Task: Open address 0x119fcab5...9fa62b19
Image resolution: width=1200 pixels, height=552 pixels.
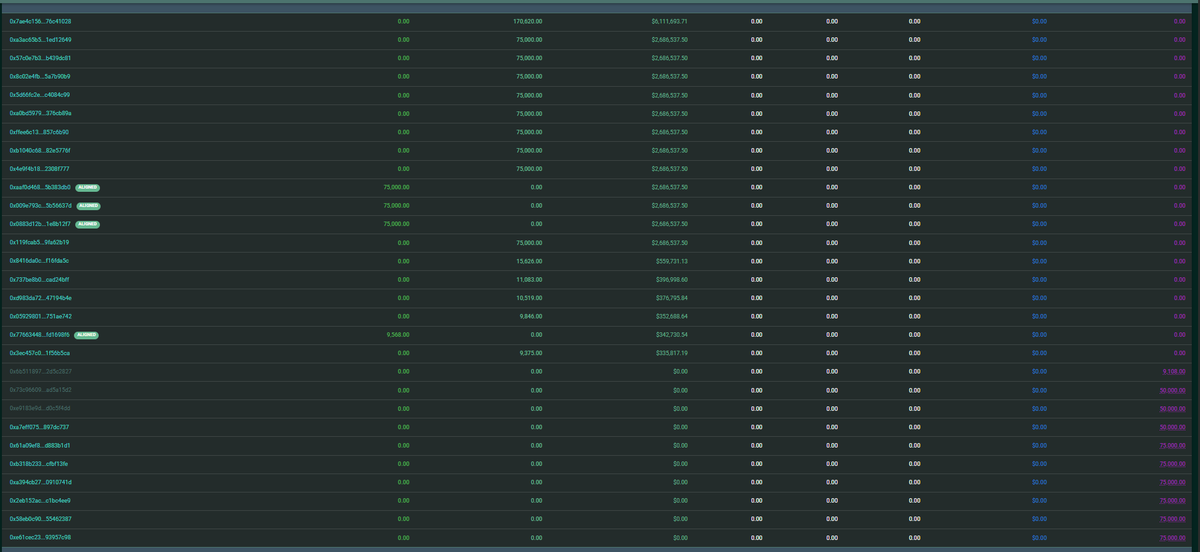Action: click(x=39, y=242)
